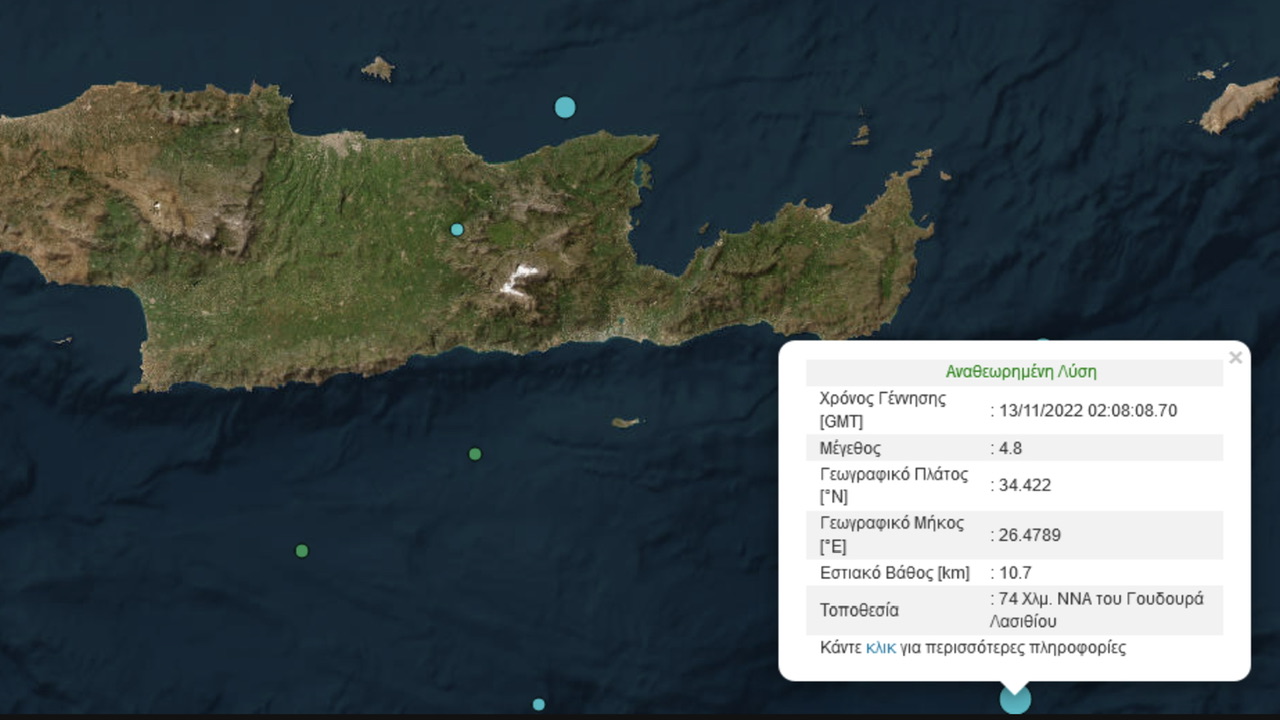Click the small island north of Crete's coast

(378, 69)
